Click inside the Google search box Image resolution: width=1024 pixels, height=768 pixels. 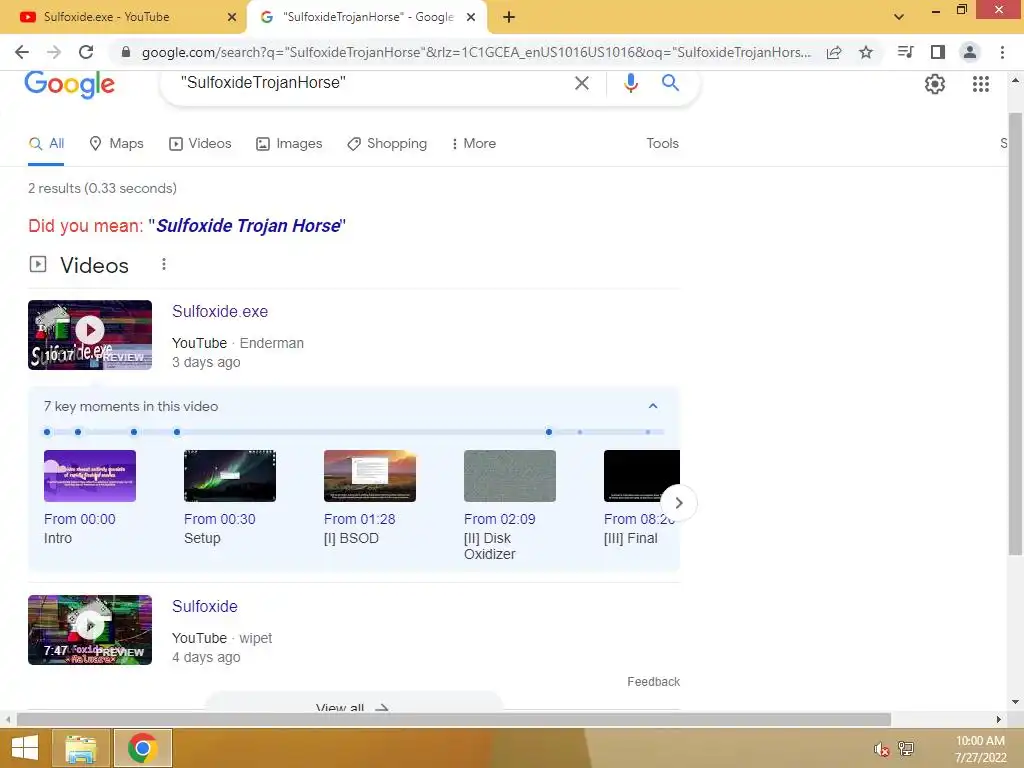[372, 83]
